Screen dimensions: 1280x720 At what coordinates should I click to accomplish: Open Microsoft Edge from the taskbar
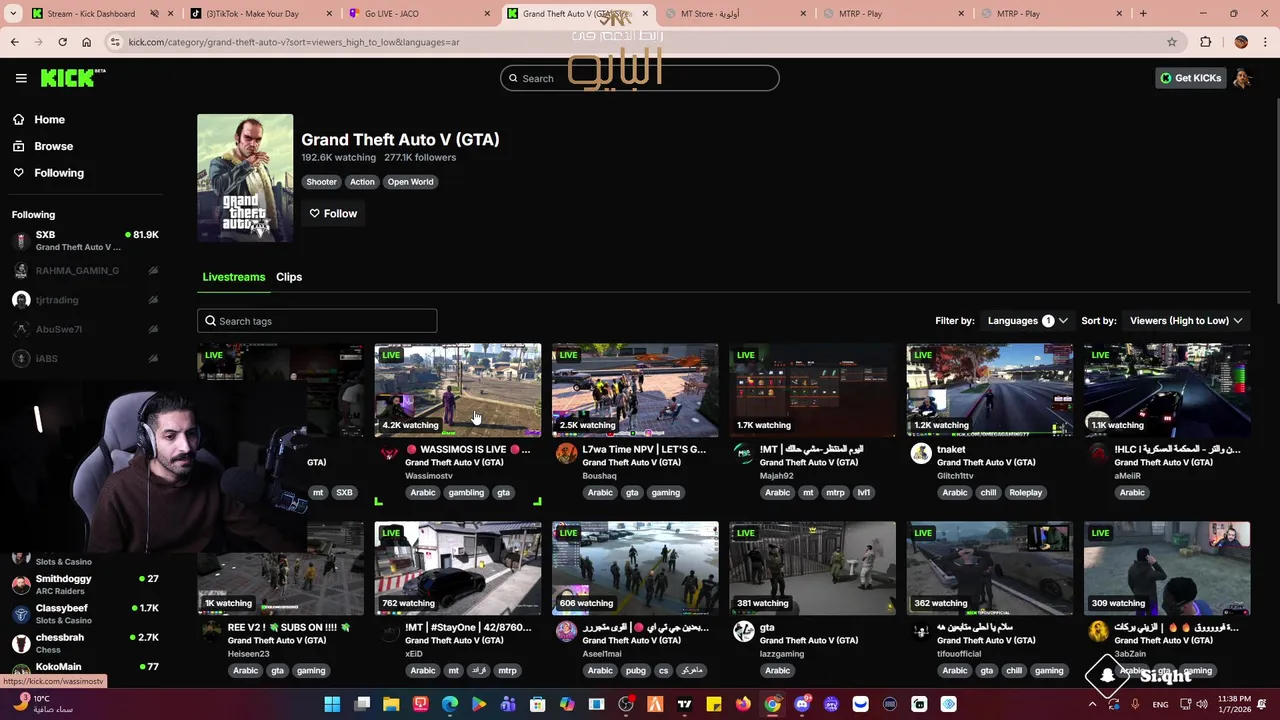[450, 704]
